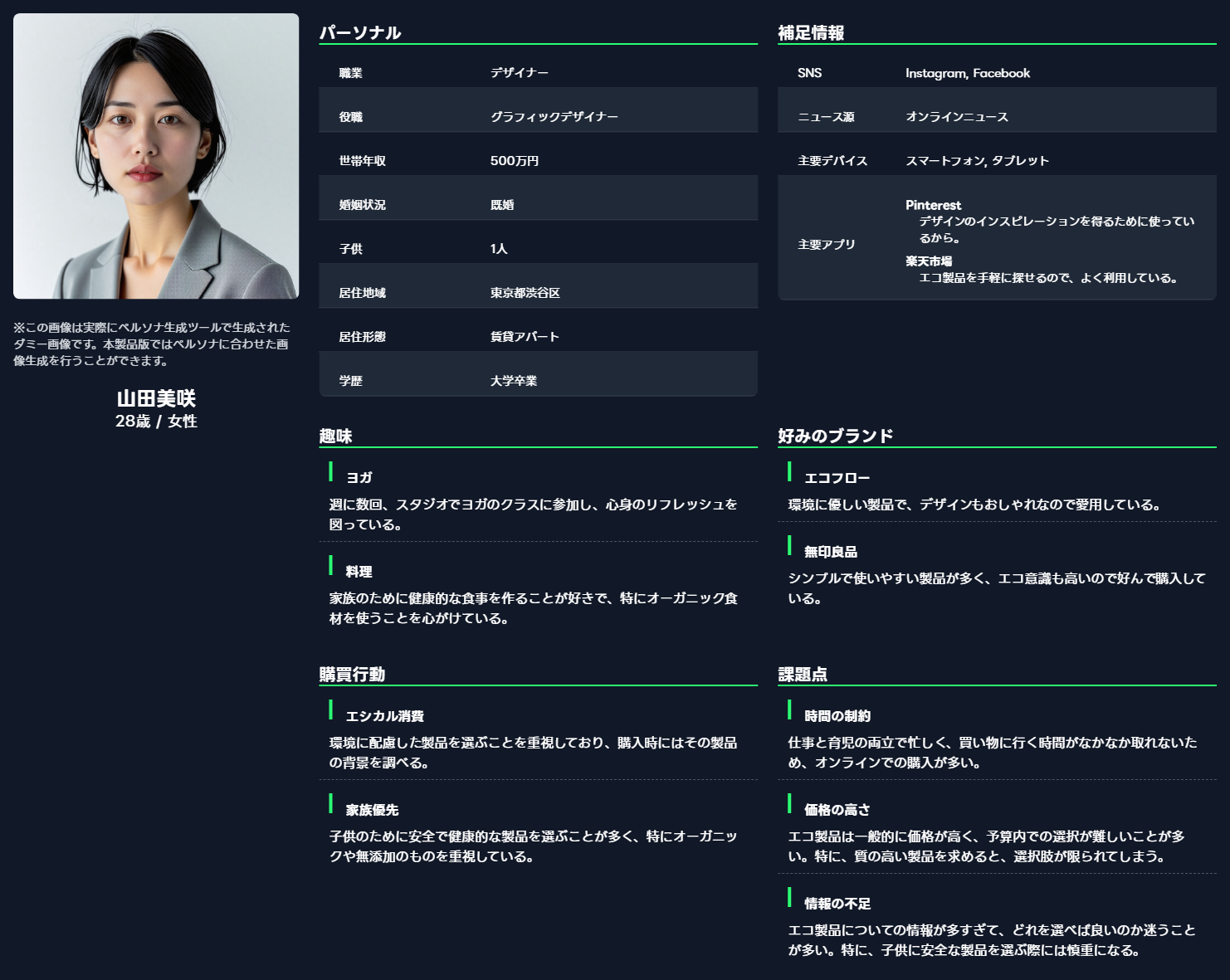Select the 料理 hobby title

point(359,572)
